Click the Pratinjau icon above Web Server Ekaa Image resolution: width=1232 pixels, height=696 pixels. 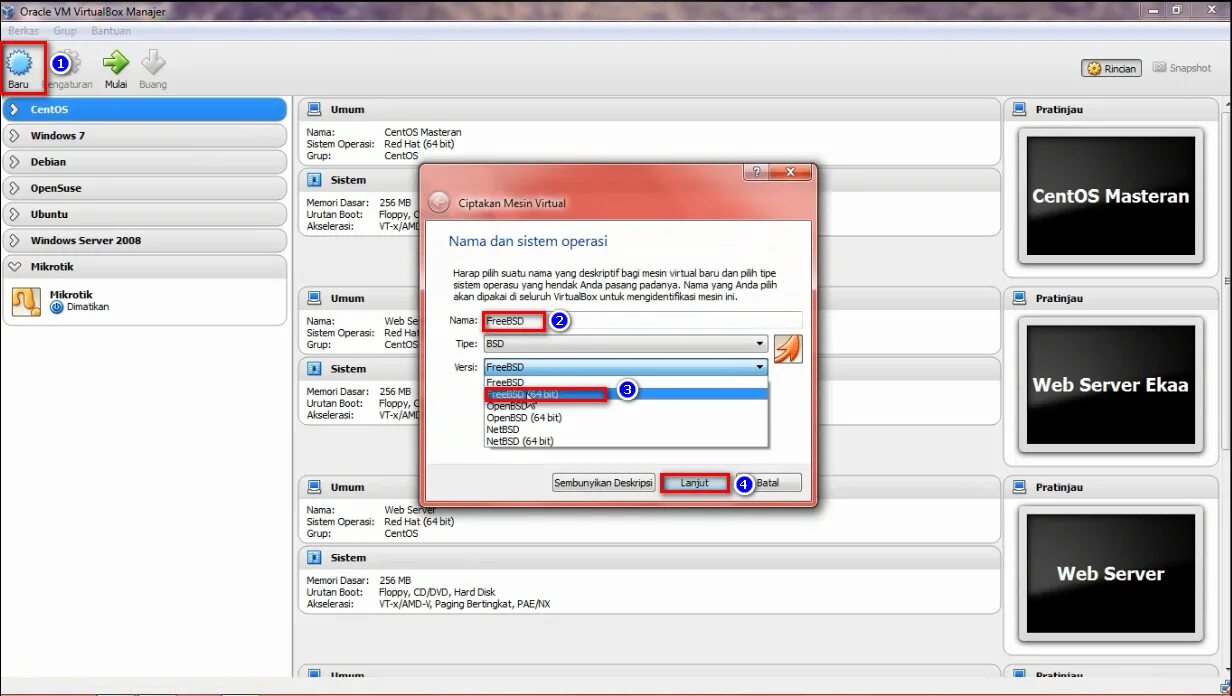point(1019,298)
